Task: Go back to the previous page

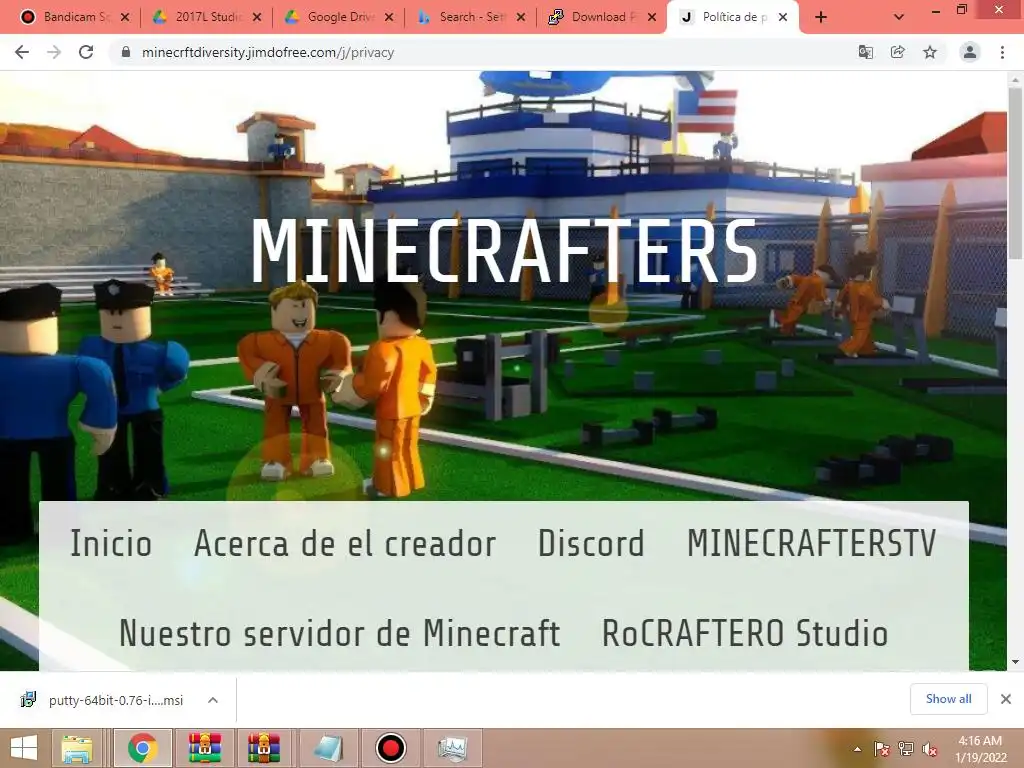Action: (22, 52)
